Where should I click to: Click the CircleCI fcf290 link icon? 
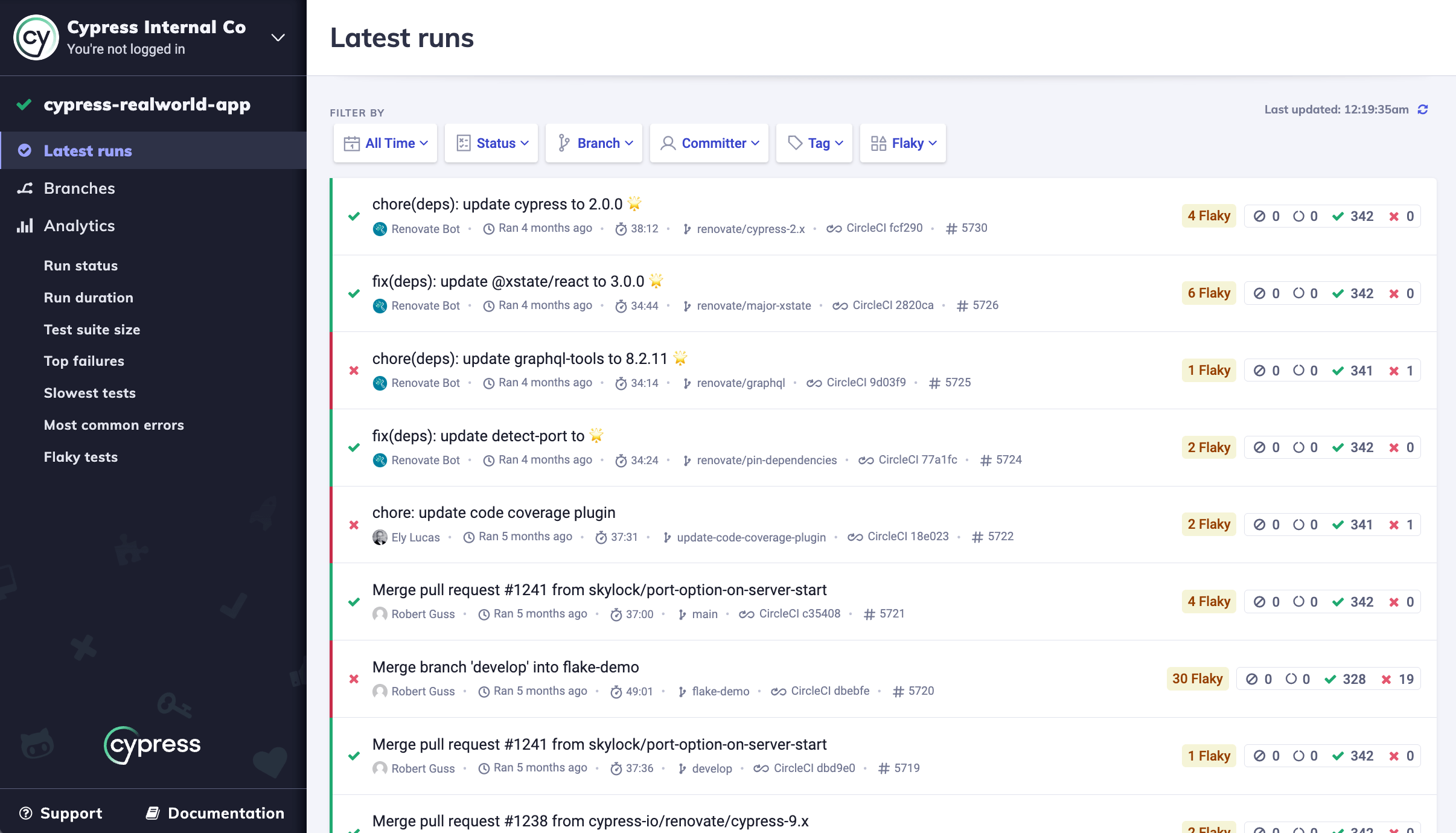pyautogui.click(x=833, y=228)
